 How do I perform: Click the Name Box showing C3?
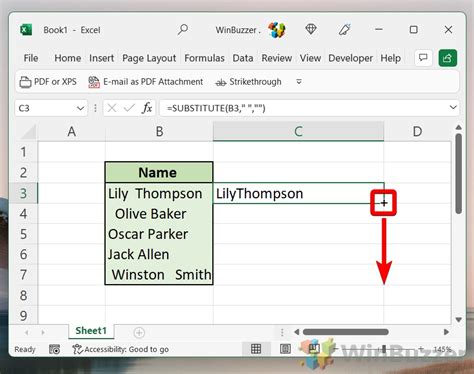pos(45,108)
